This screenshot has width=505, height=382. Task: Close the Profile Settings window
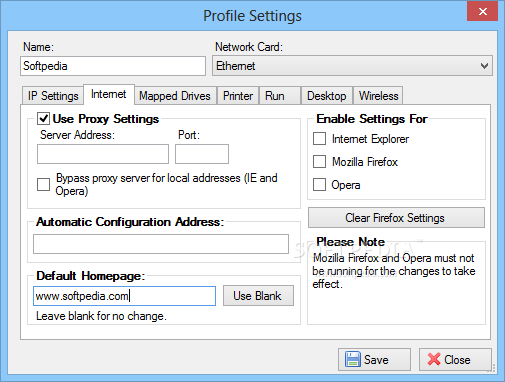482,12
